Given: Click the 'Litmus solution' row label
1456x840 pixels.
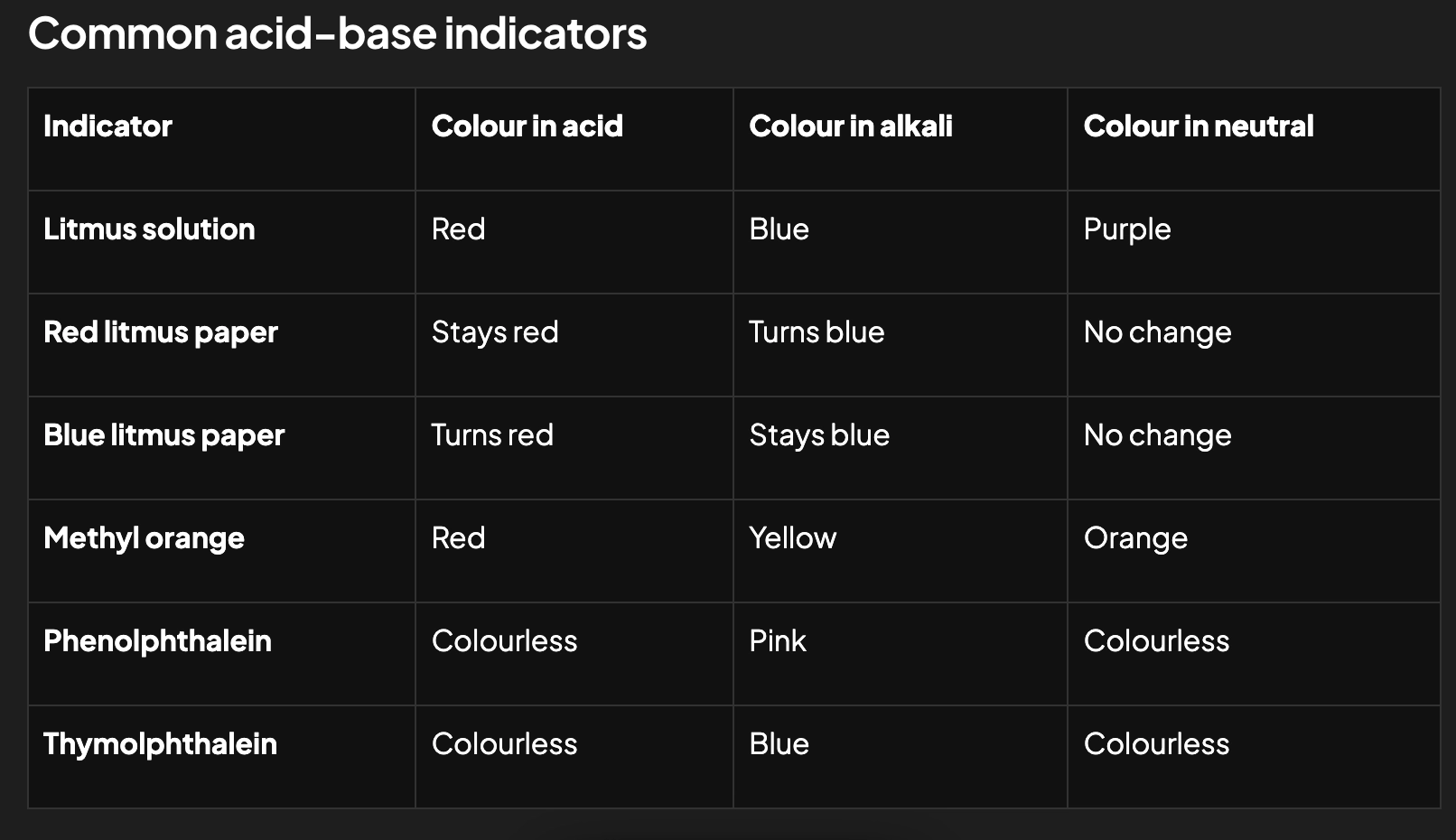Looking at the screenshot, I should coord(149,229).
